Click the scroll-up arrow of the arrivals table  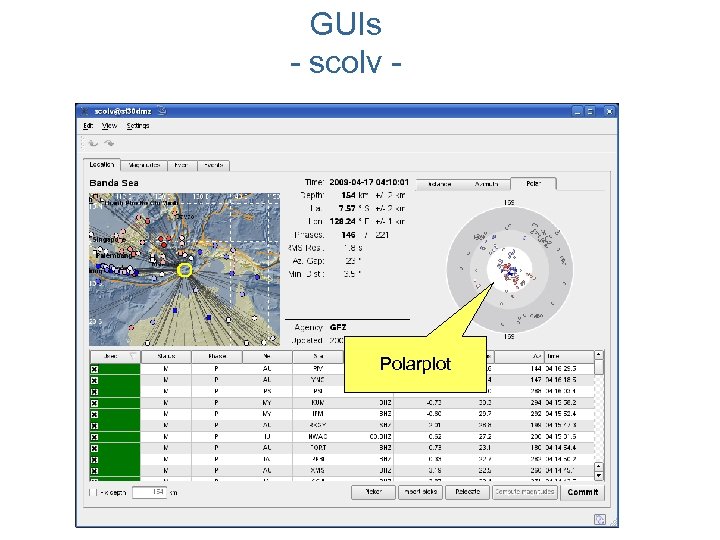(x=599, y=355)
